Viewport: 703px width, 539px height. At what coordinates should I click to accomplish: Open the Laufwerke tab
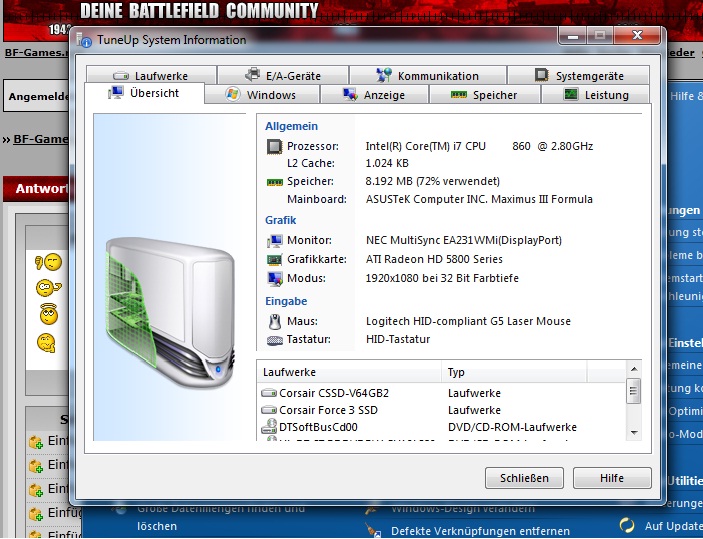[x=150, y=76]
